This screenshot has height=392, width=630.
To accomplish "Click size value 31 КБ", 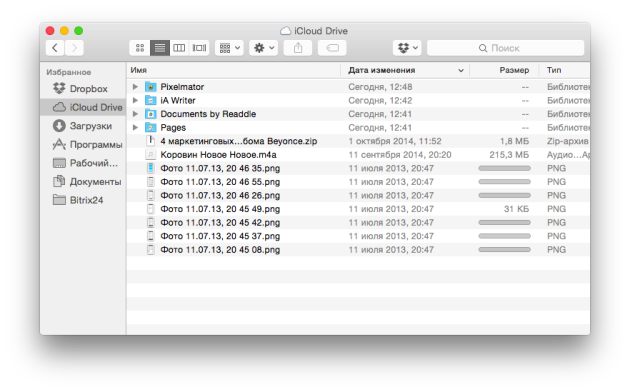I will pos(516,209).
